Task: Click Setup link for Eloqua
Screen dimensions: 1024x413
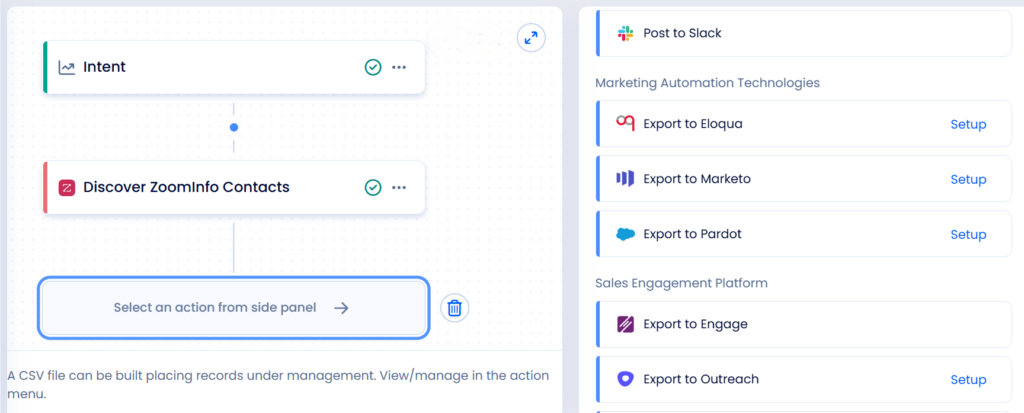Action: tap(968, 124)
